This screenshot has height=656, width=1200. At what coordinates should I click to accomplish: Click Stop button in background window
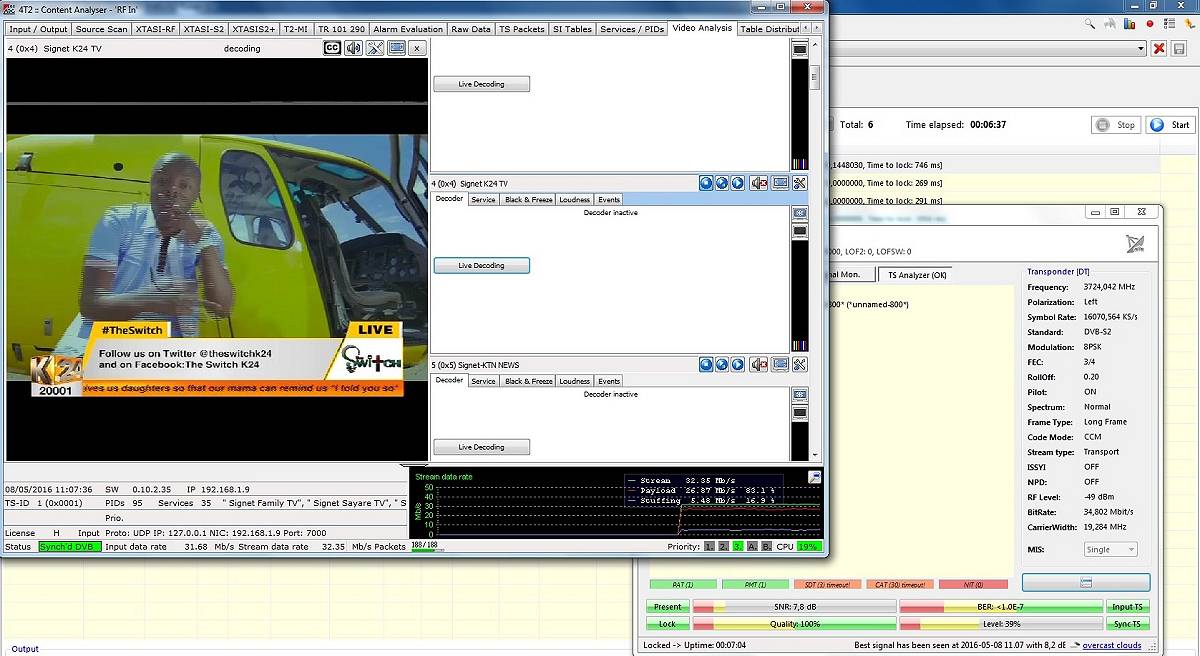click(1115, 125)
